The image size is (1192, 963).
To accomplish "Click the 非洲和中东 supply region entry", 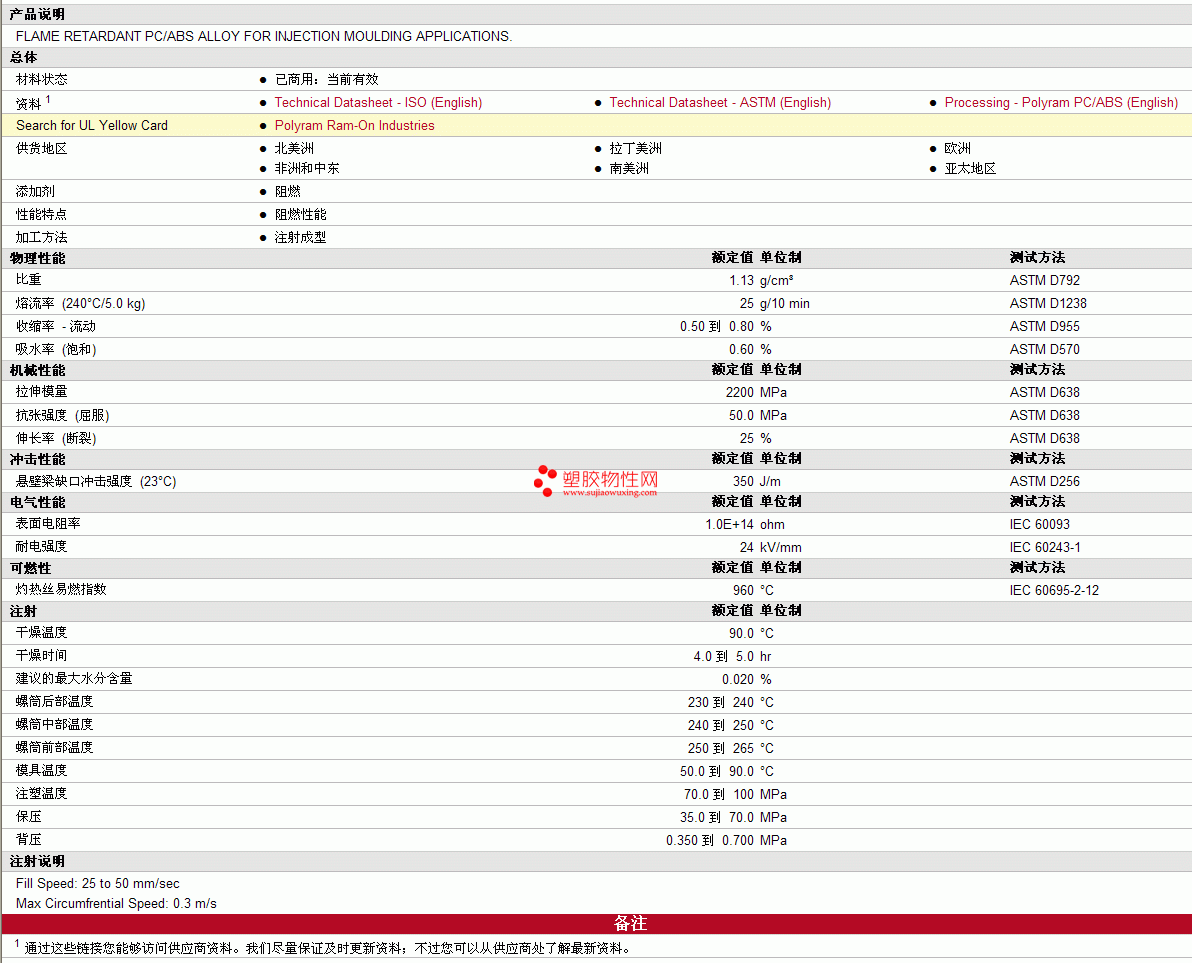I will pos(307,168).
